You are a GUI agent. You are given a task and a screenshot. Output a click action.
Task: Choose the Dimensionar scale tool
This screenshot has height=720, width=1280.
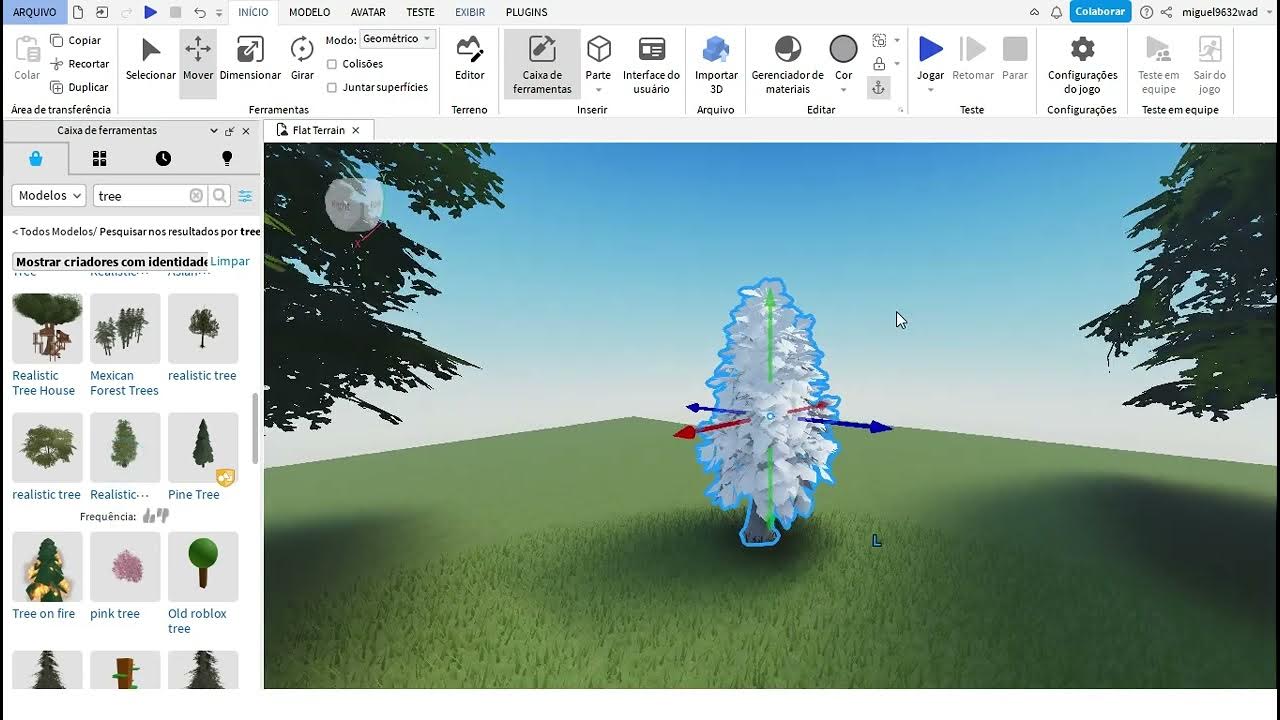(250, 60)
